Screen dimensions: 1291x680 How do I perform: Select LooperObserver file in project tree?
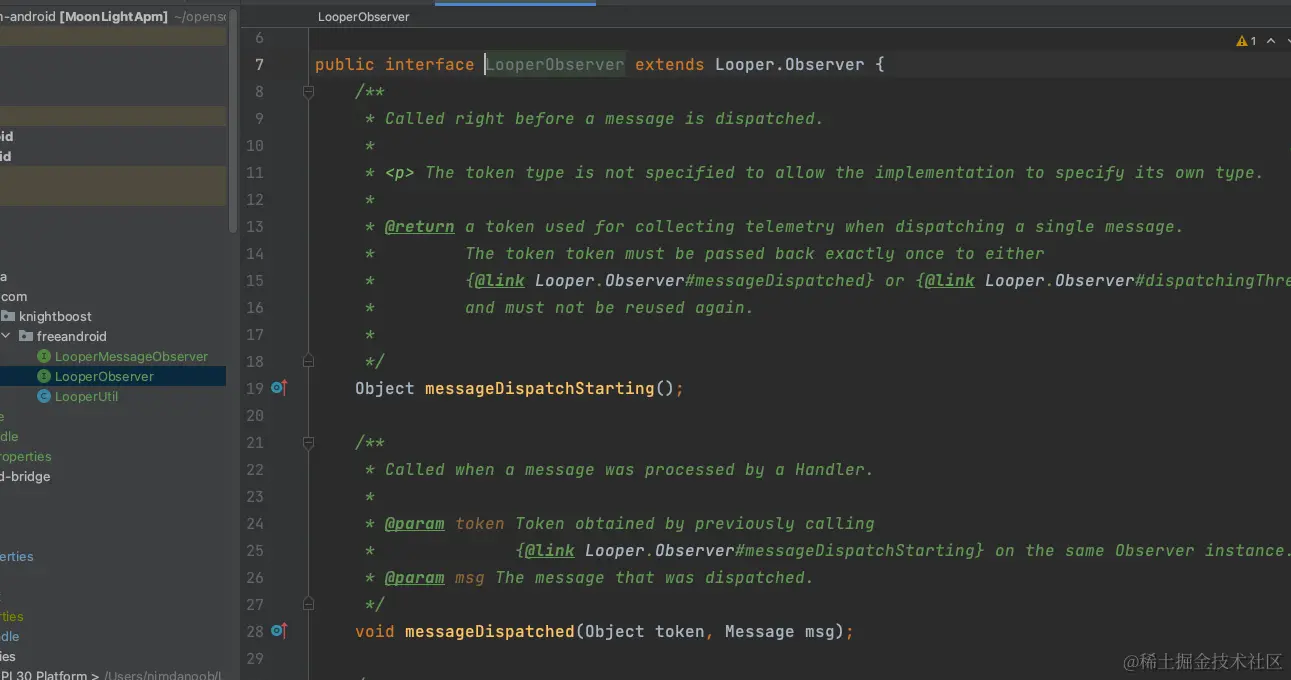(104, 376)
